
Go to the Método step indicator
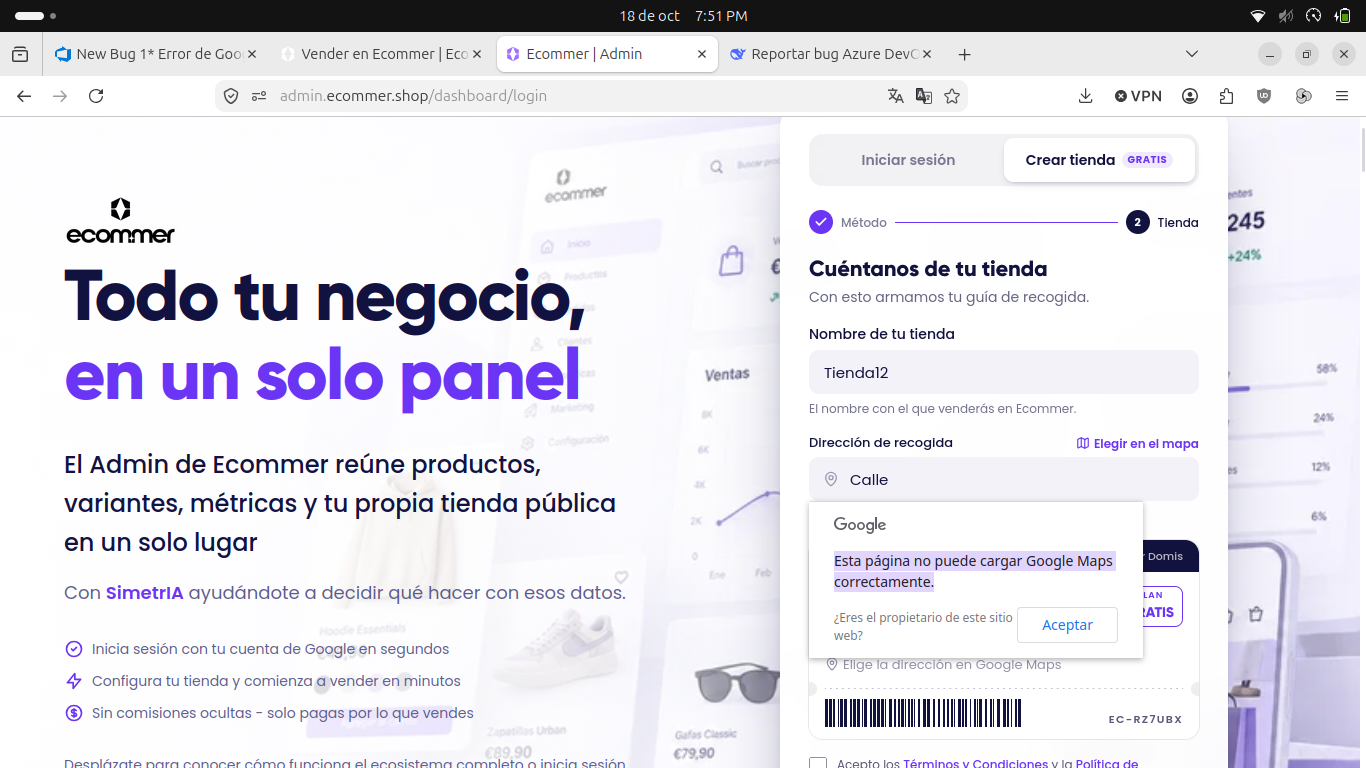[x=849, y=222]
